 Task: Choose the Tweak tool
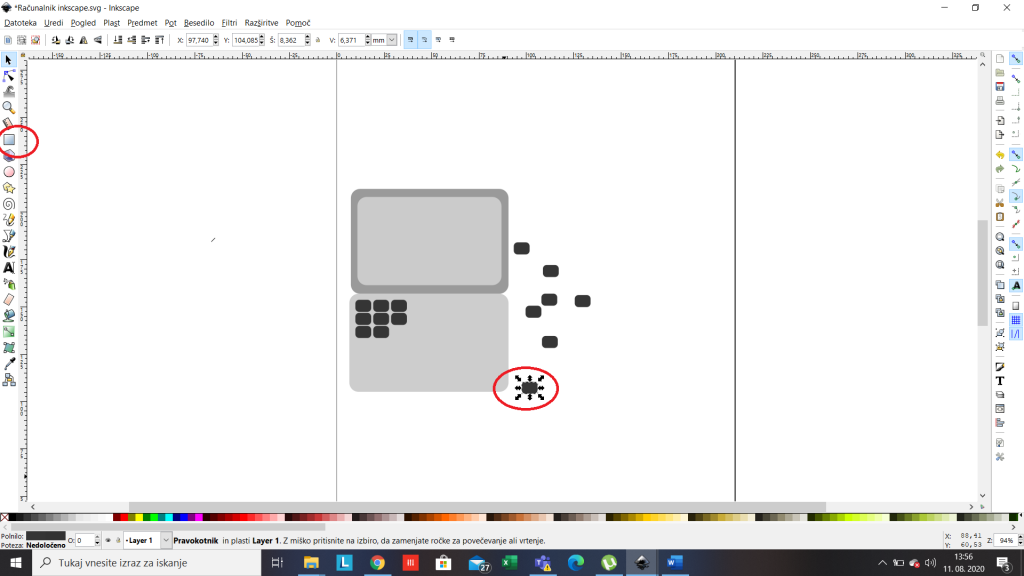click(x=8, y=92)
